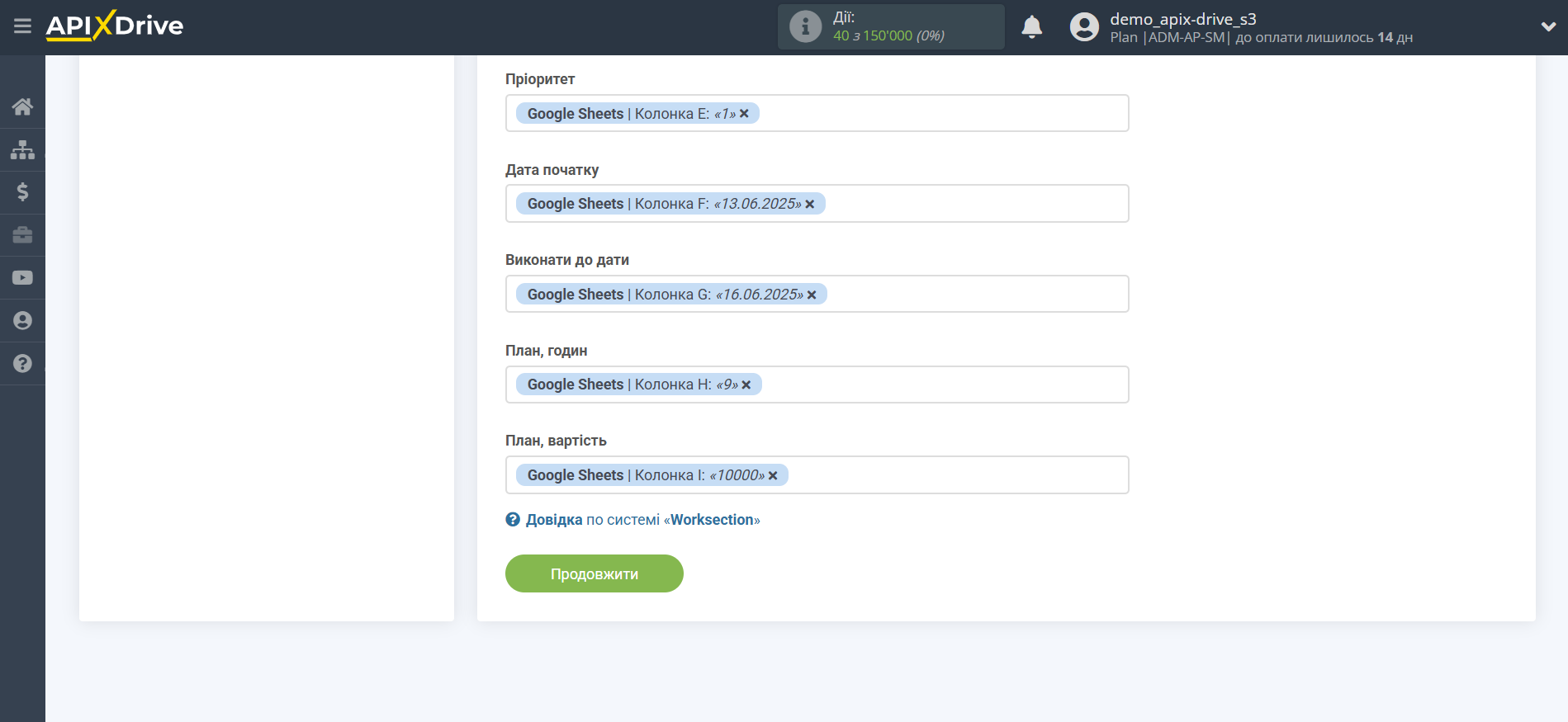Open the help question mark sidebar icon
This screenshot has width=1568, height=722.
[22, 364]
